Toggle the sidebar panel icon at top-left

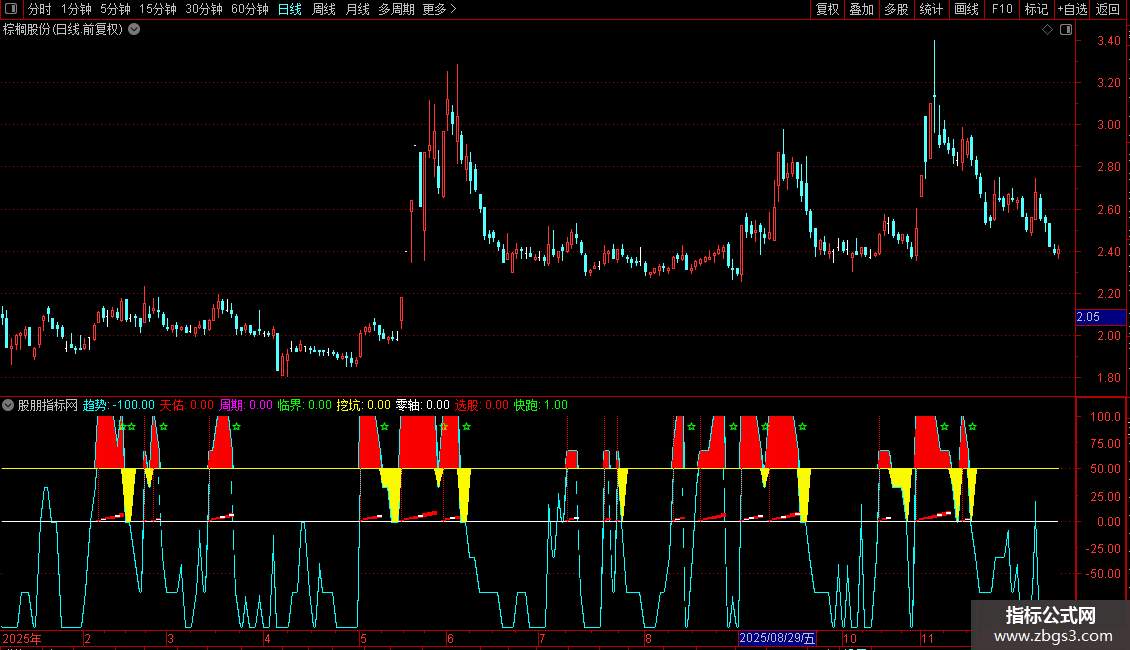pyautogui.click(x=11, y=9)
